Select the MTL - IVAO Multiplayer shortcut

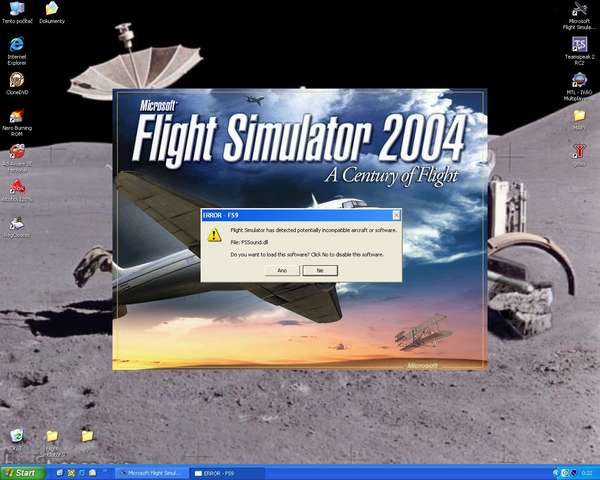tap(579, 87)
